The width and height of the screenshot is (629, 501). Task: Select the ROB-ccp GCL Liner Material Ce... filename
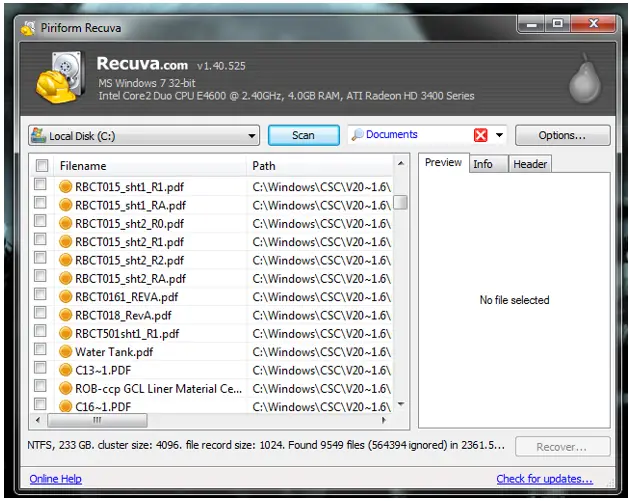(158, 389)
